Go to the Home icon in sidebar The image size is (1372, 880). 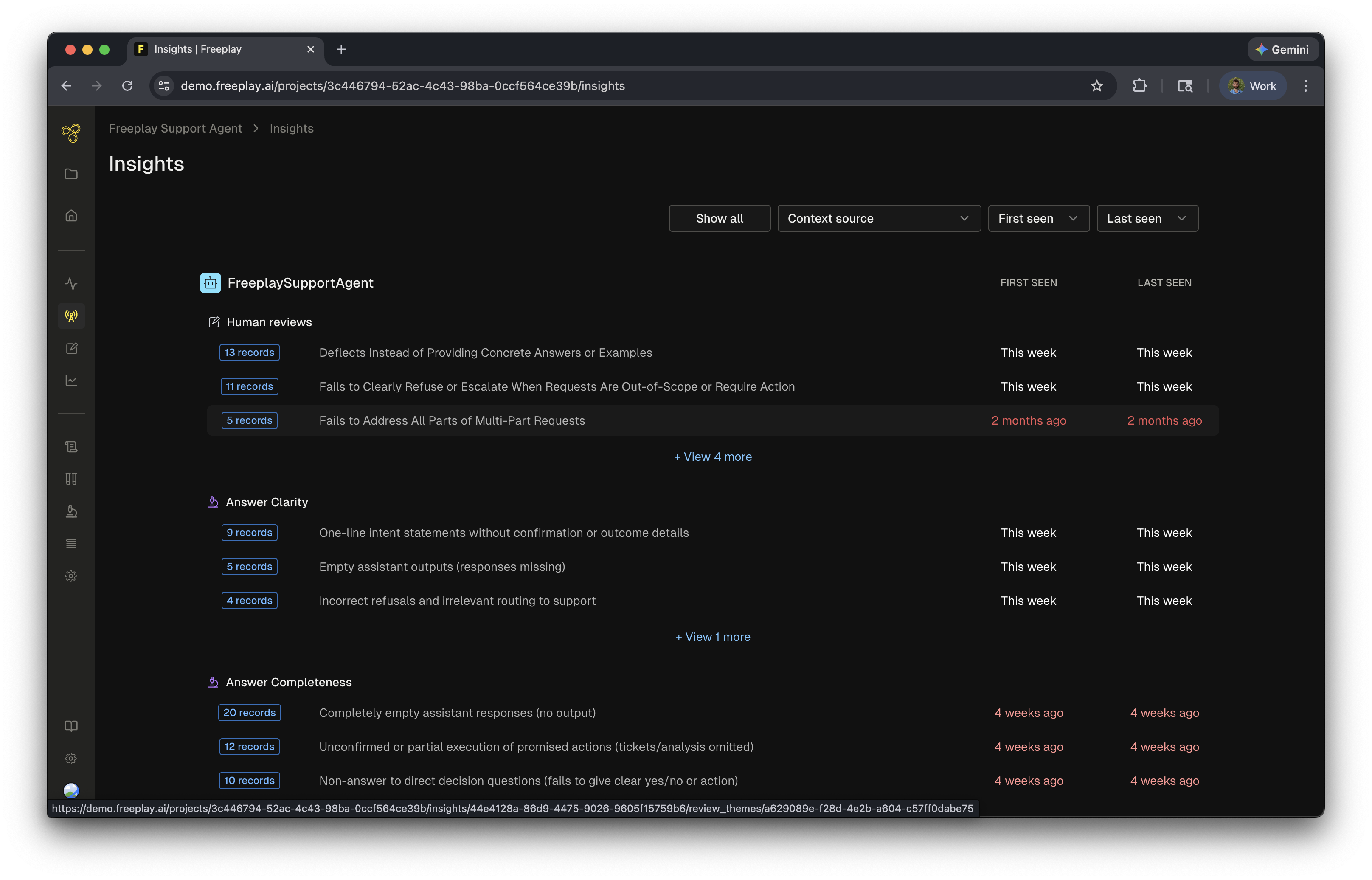coord(71,215)
